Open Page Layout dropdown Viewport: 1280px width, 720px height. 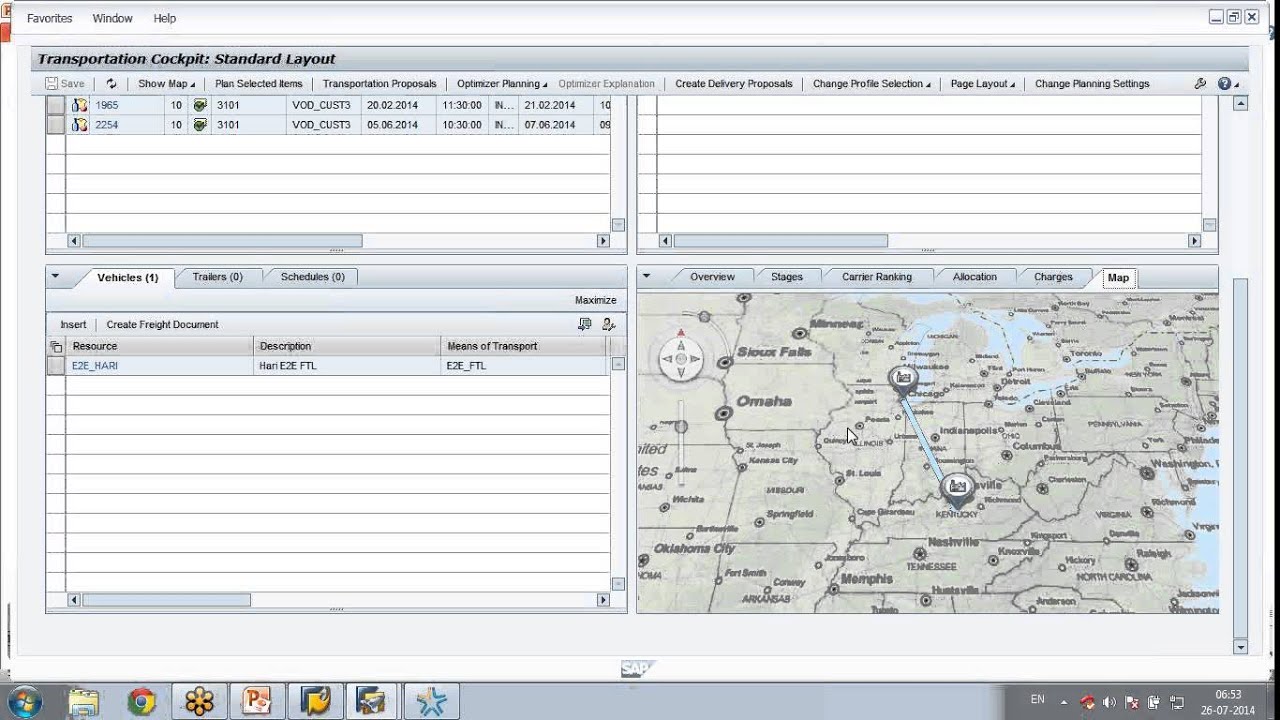pos(982,84)
